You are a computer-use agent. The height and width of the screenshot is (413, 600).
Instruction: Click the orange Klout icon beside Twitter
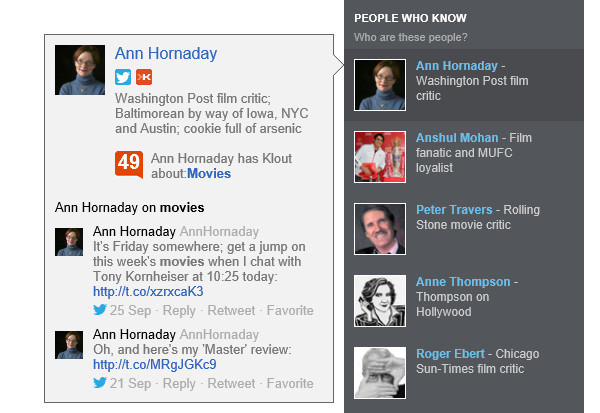(144, 78)
